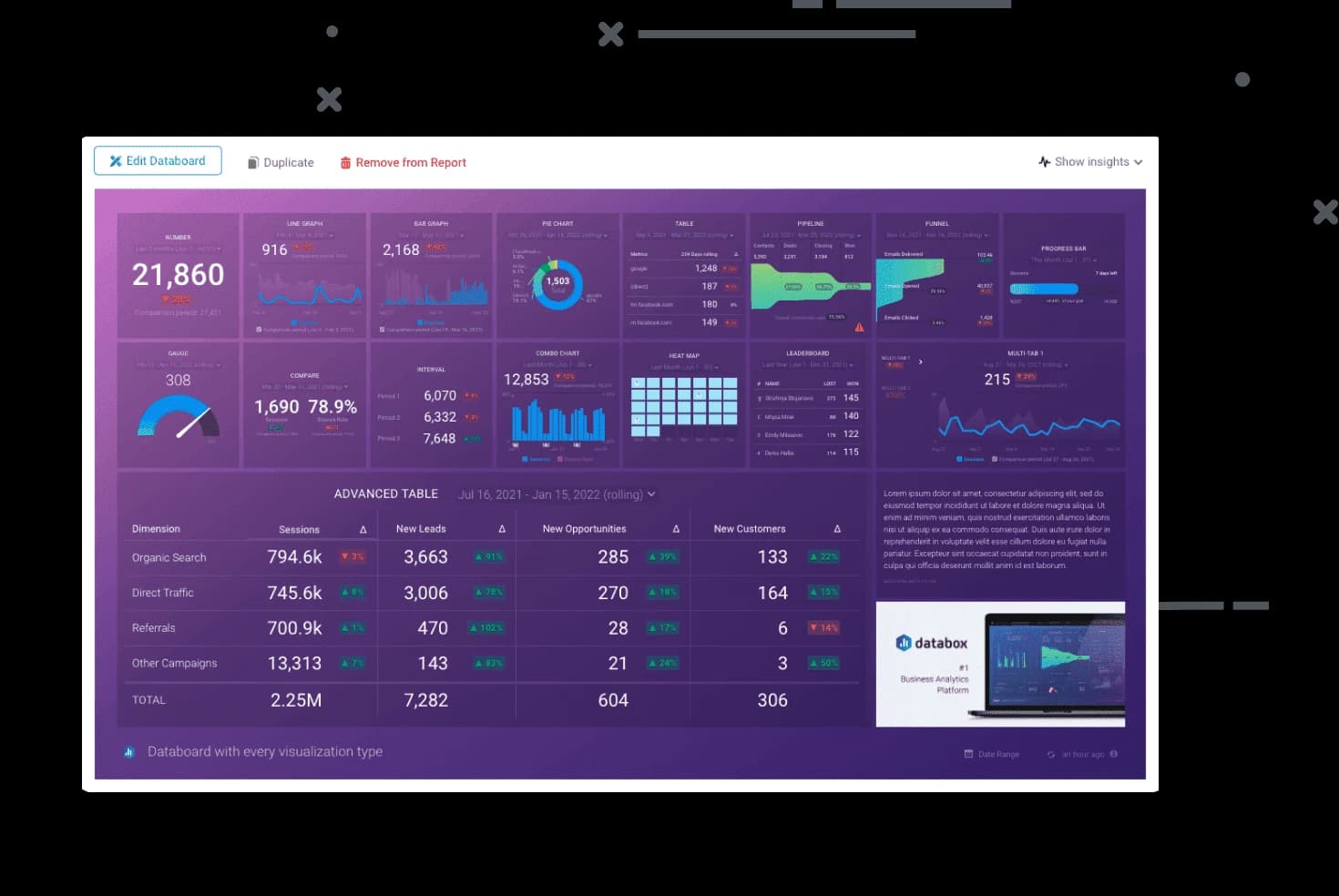The height and width of the screenshot is (896, 1339).
Task: Click the warning triangle in the Pipeline widget
Action: [858, 327]
